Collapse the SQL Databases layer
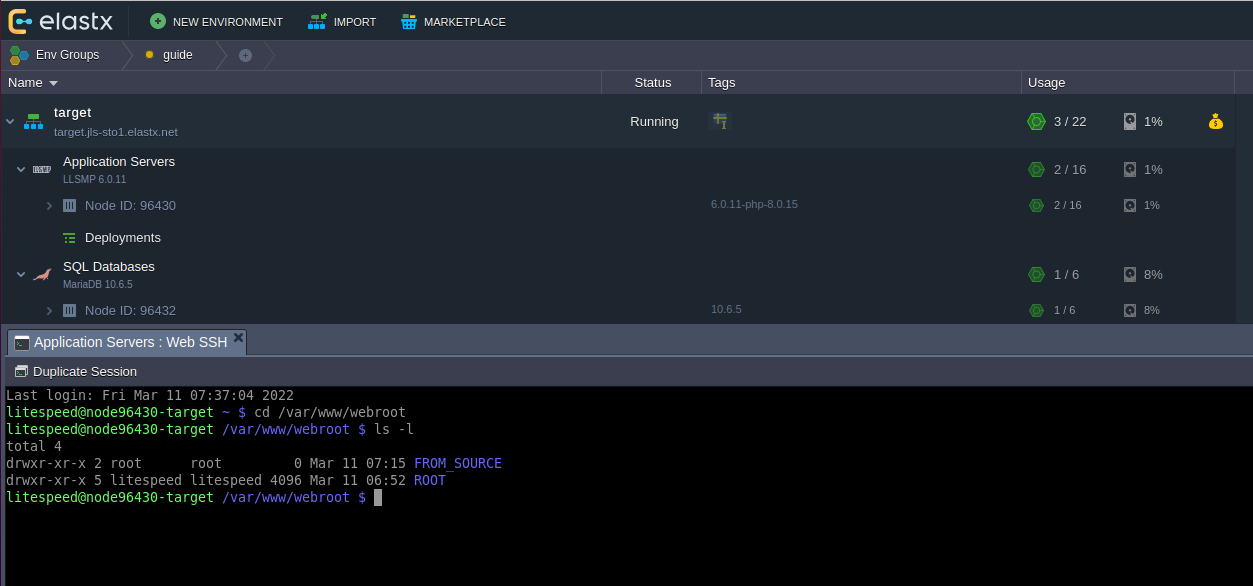Viewport: 1253px width, 586px height. [x=21, y=275]
